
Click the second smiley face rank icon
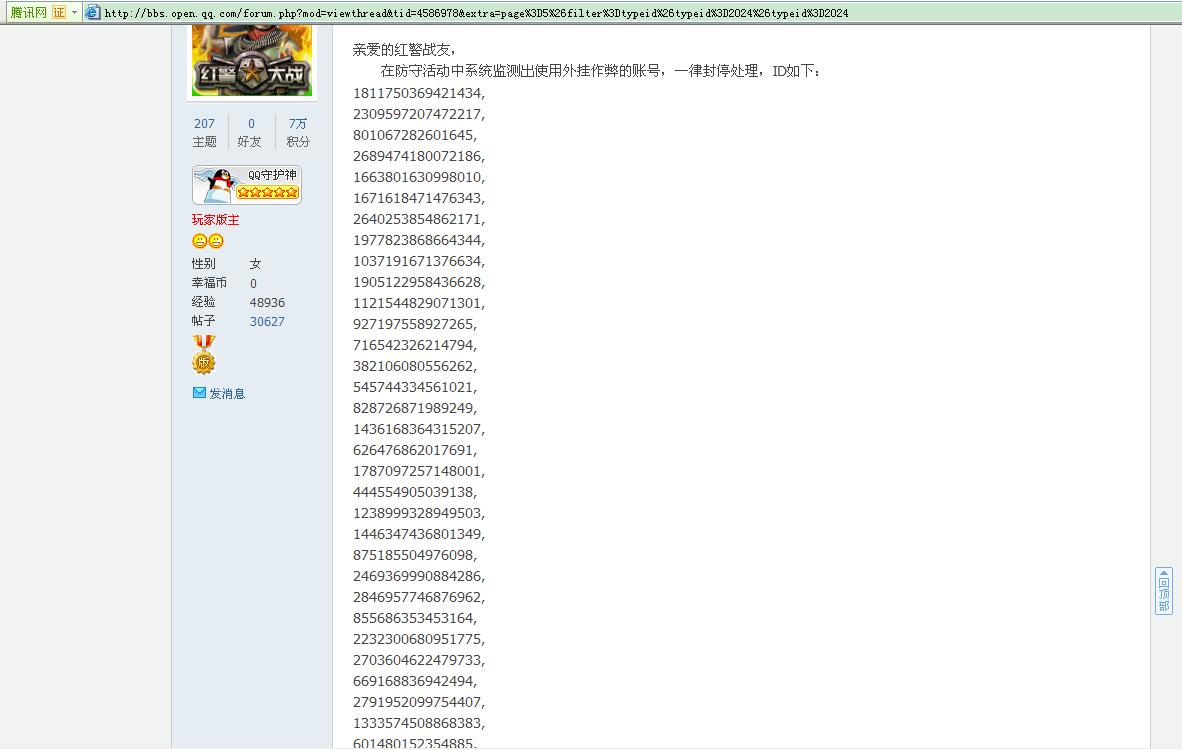(x=216, y=241)
